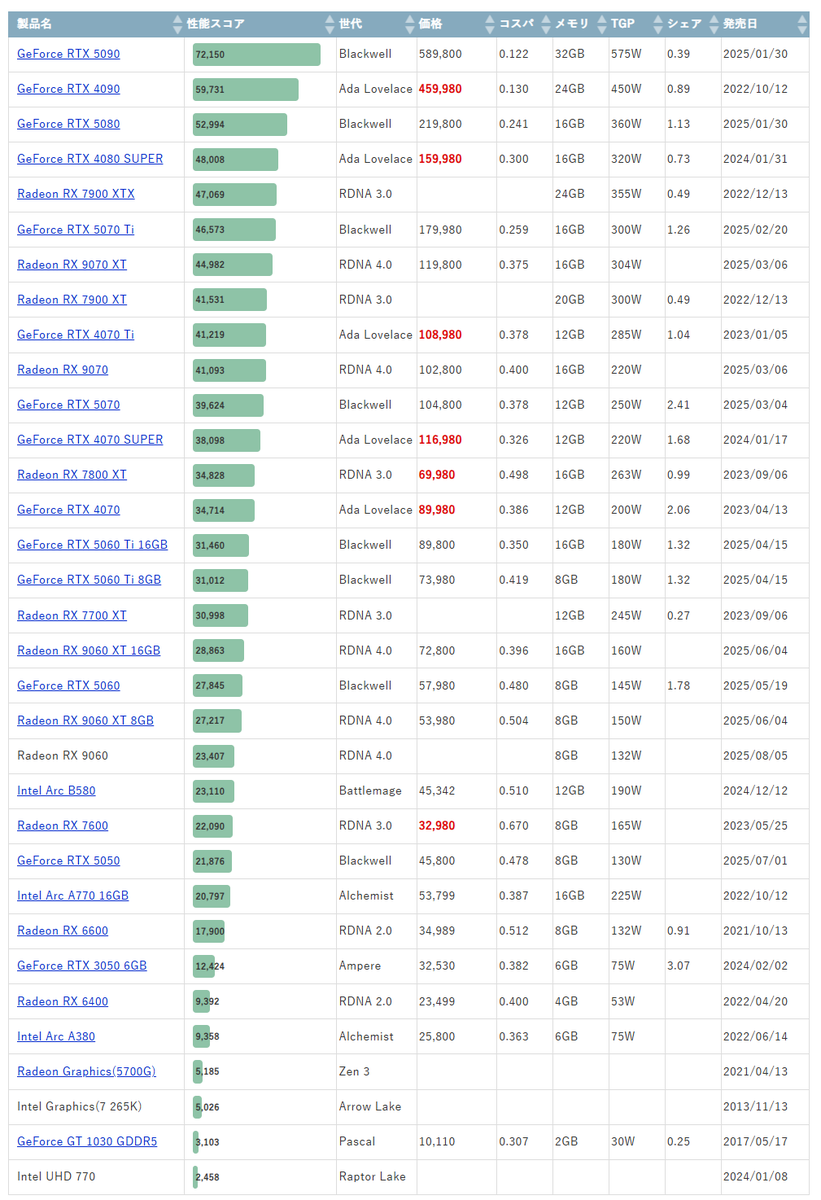Open the GeForce RTX 5050 link
Screen dimensions: 821x1200
68,861
